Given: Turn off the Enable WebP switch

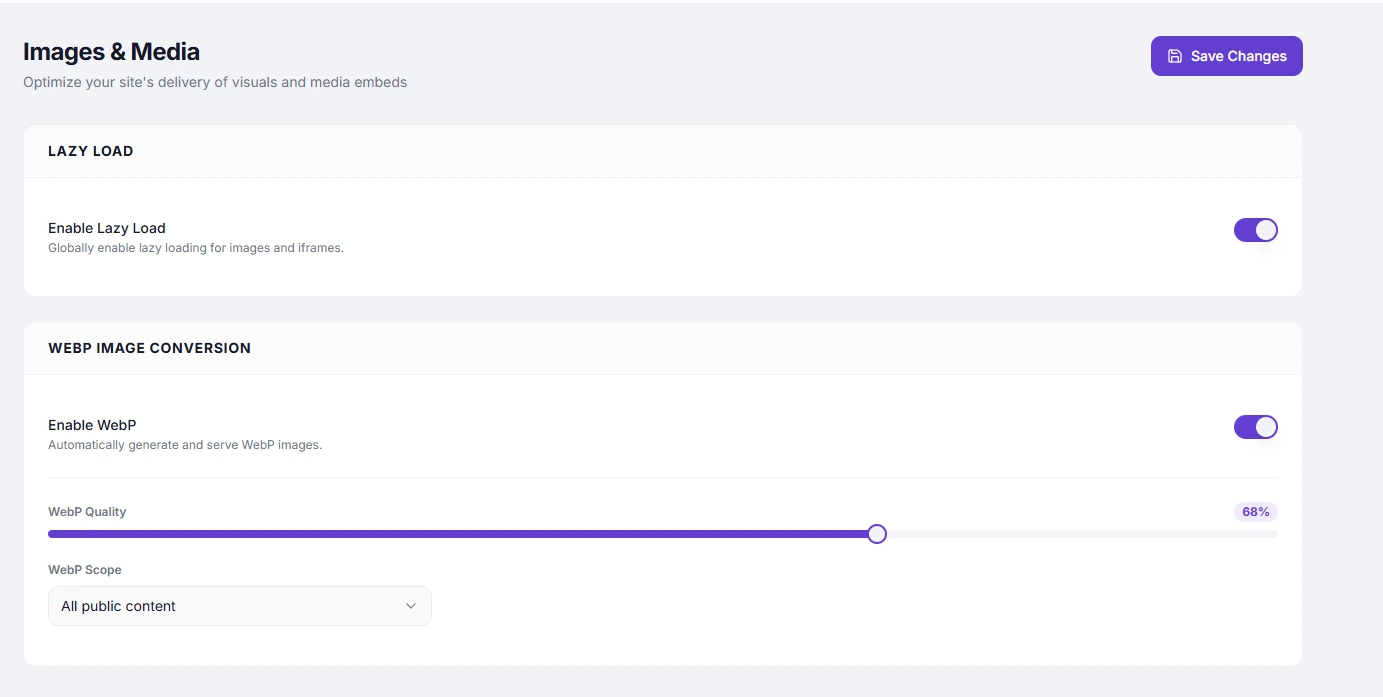Looking at the screenshot, I should (1255, 427).
